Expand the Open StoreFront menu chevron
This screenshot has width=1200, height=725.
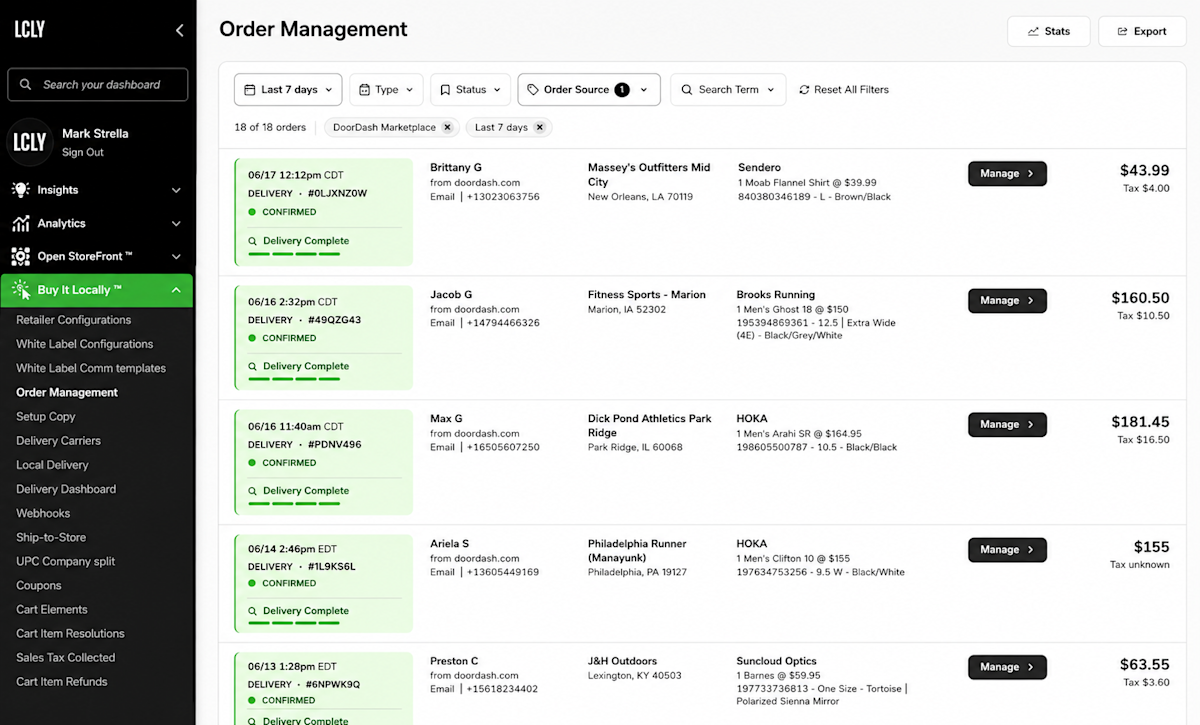tap(176, 257)
